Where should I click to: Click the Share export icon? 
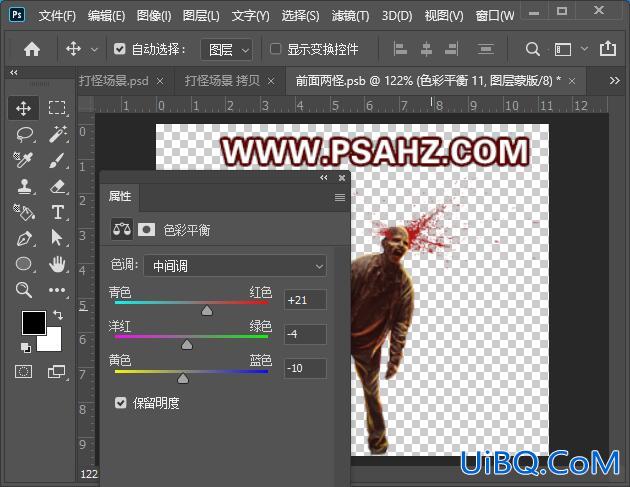click(608, 49)
